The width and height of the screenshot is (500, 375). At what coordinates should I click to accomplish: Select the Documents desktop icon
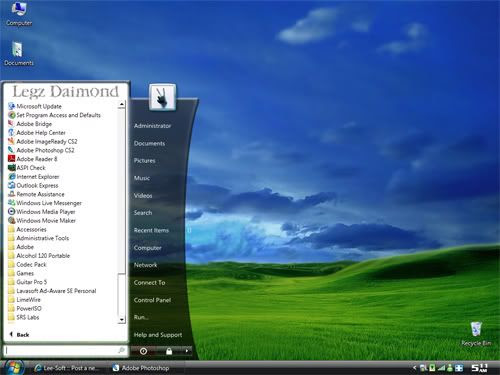tap(19, 54)
